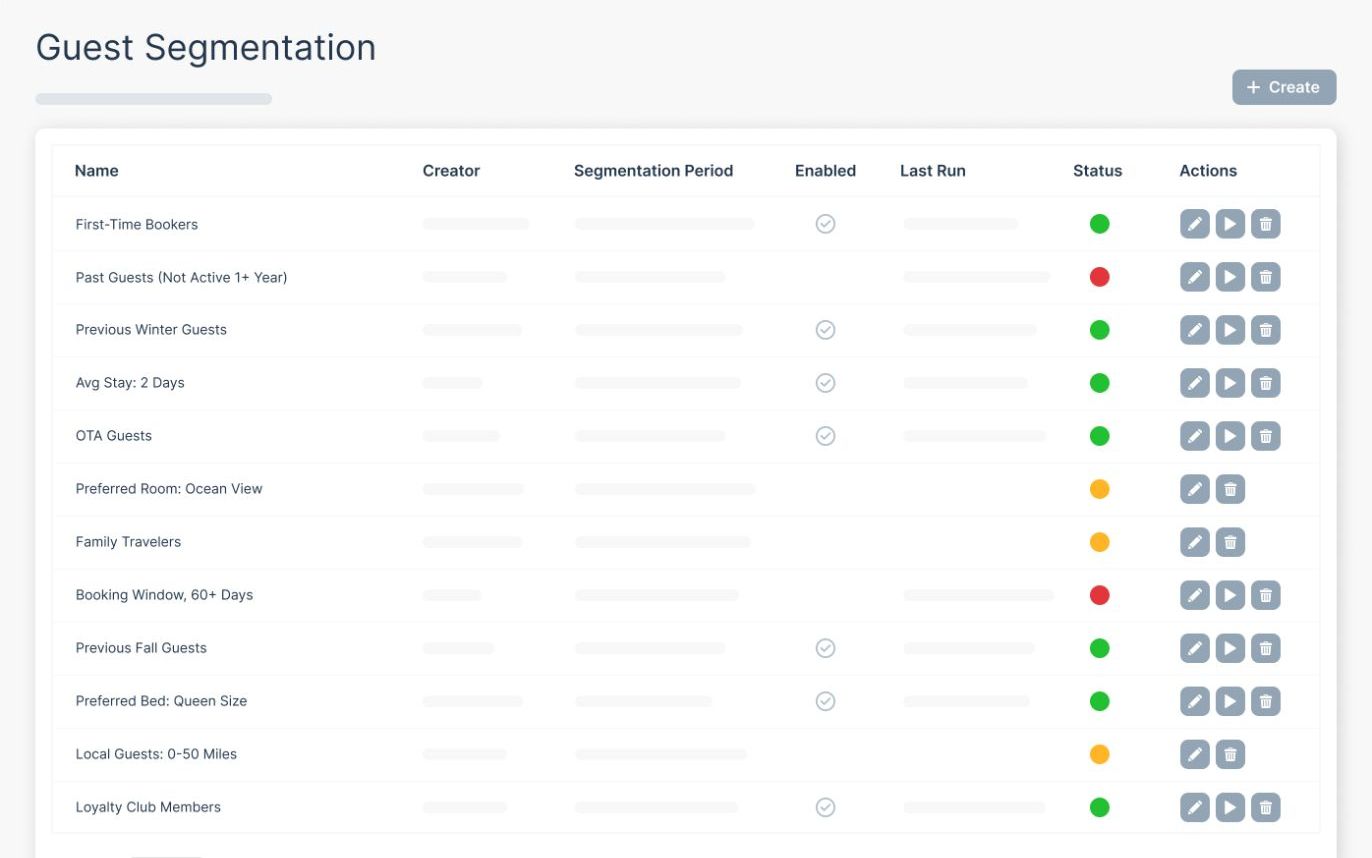This screenshot has width=1372, height=858.
Task: Edit the Family Travelers segment
Action: coord(1194,542)
